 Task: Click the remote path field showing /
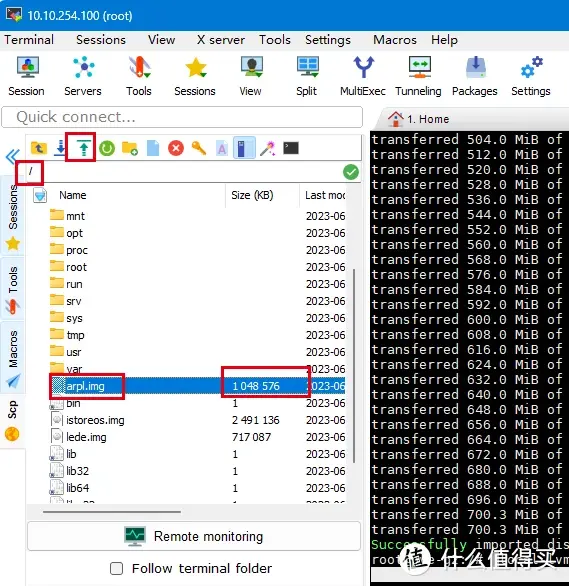click(x=183, y=172)
